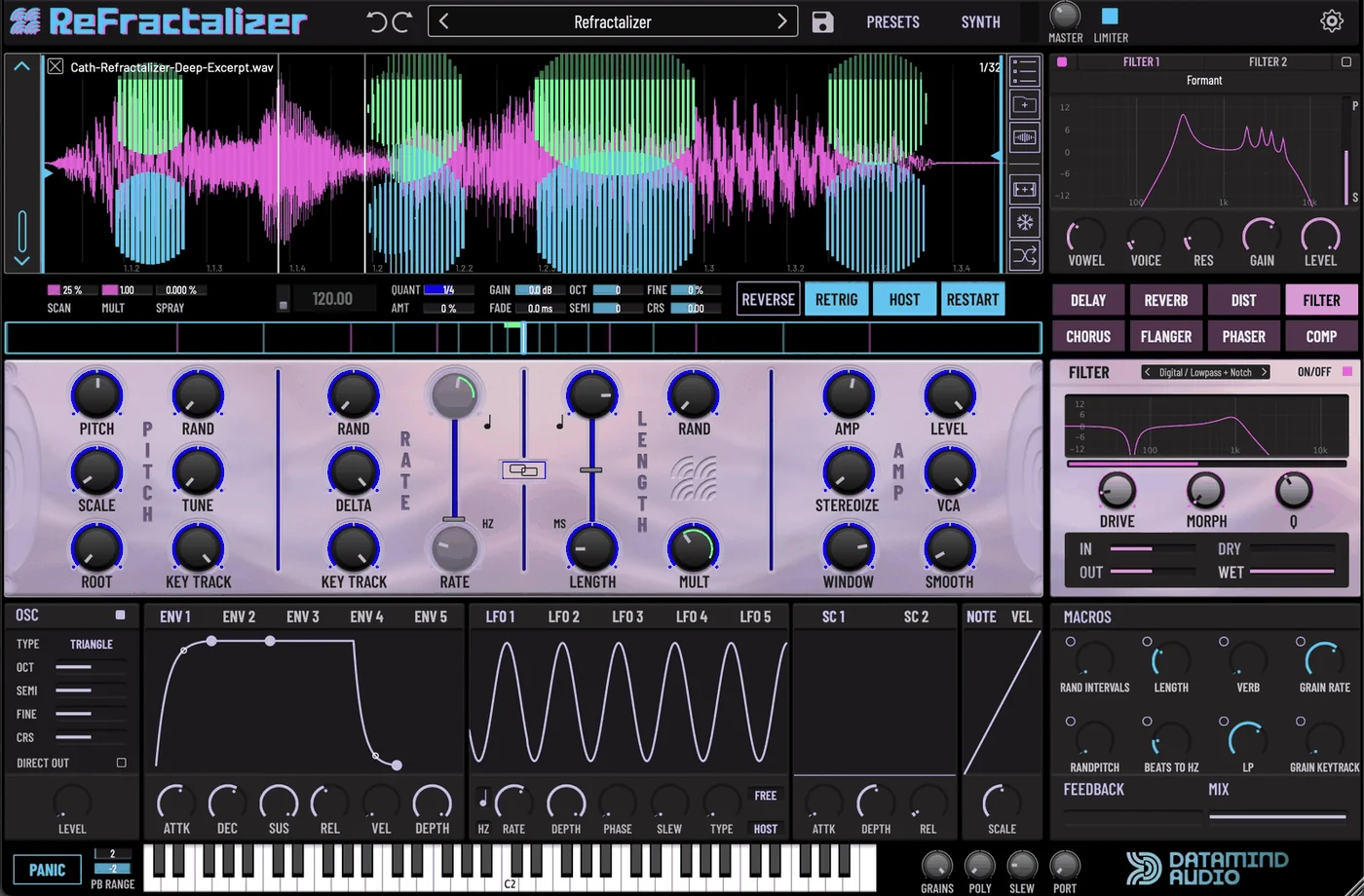1364x896 pixels.
Task: Open settings via the gear icon
Action: coord(1331,20)
